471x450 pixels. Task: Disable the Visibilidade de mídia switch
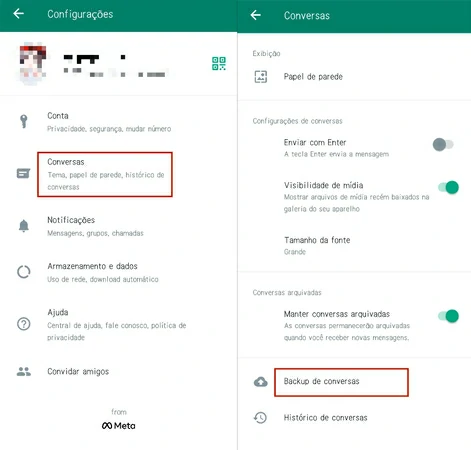click(448, 187)
